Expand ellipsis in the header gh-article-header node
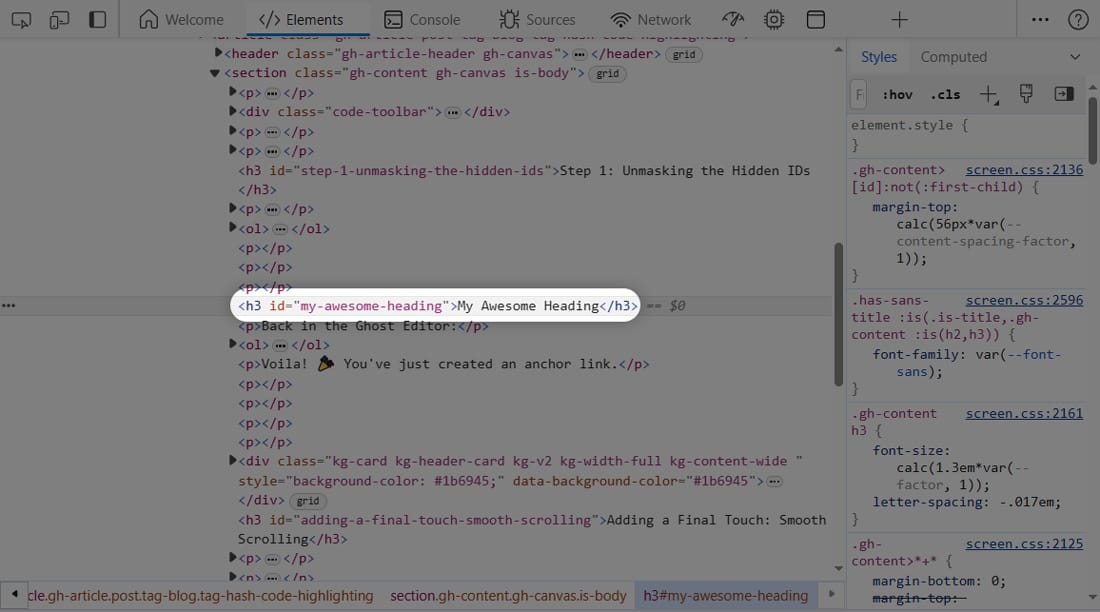 tap(579, 54)
